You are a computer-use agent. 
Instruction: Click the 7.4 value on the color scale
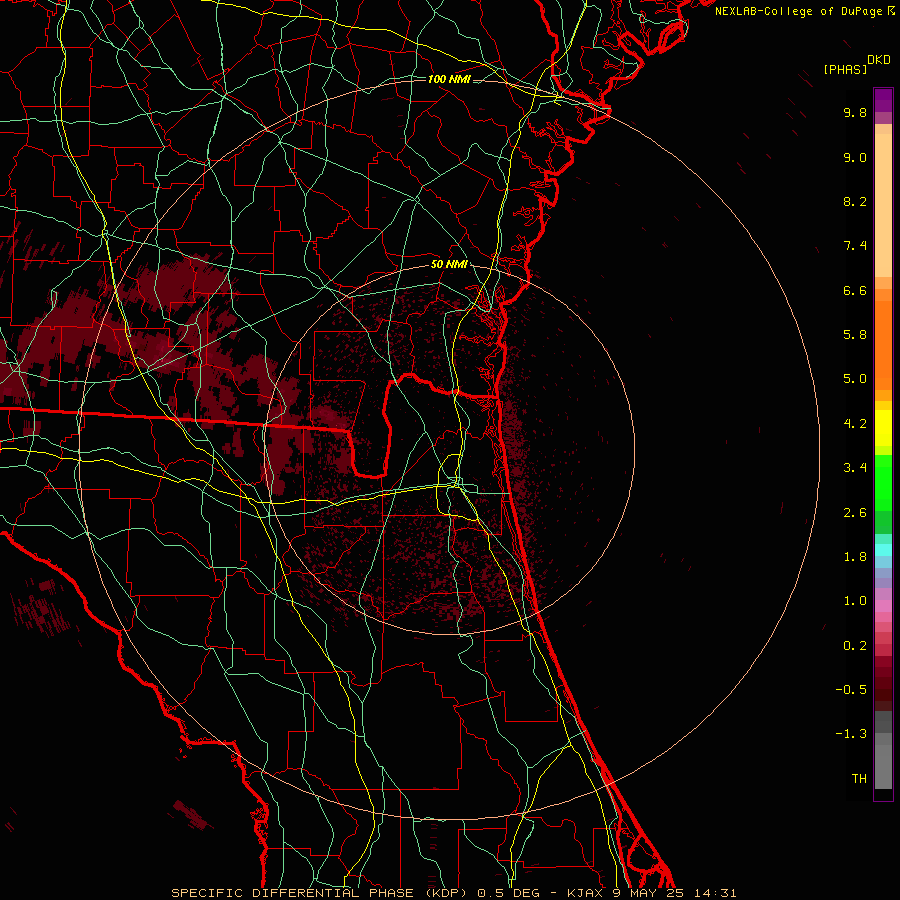click(x=855, y=246)
